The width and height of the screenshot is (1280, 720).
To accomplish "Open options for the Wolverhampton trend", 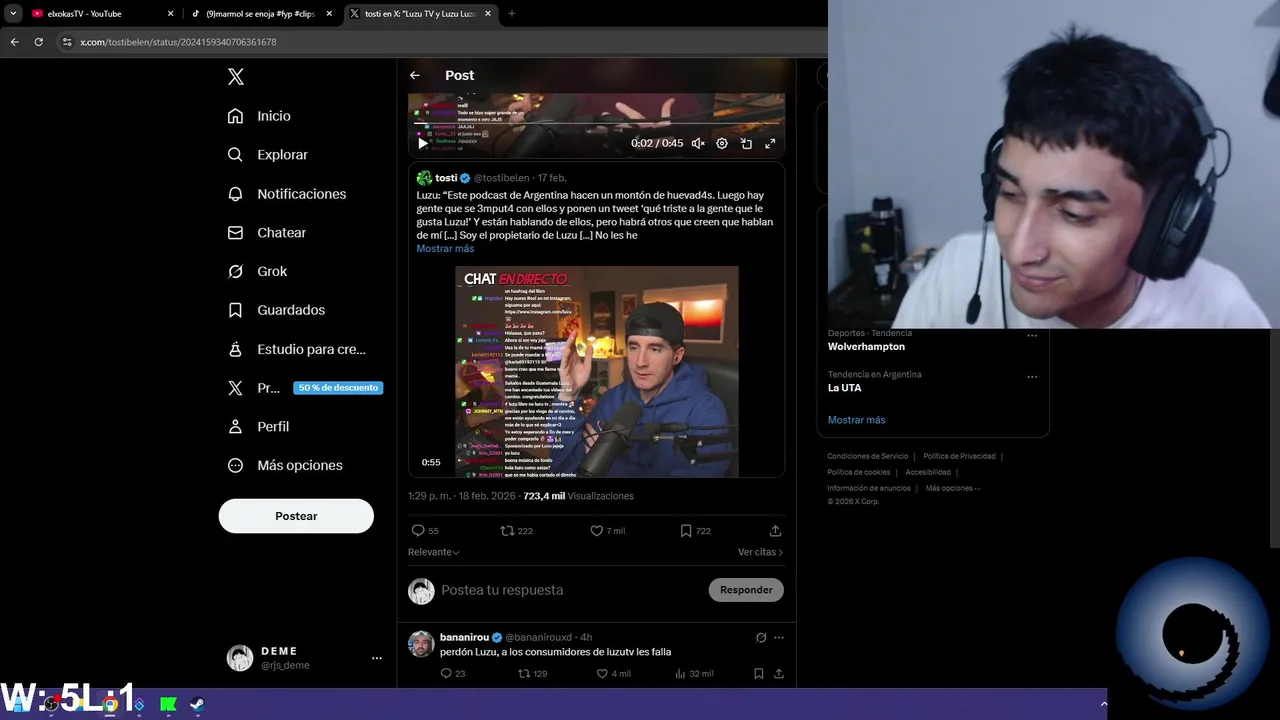I will [x=1032, y=336].
